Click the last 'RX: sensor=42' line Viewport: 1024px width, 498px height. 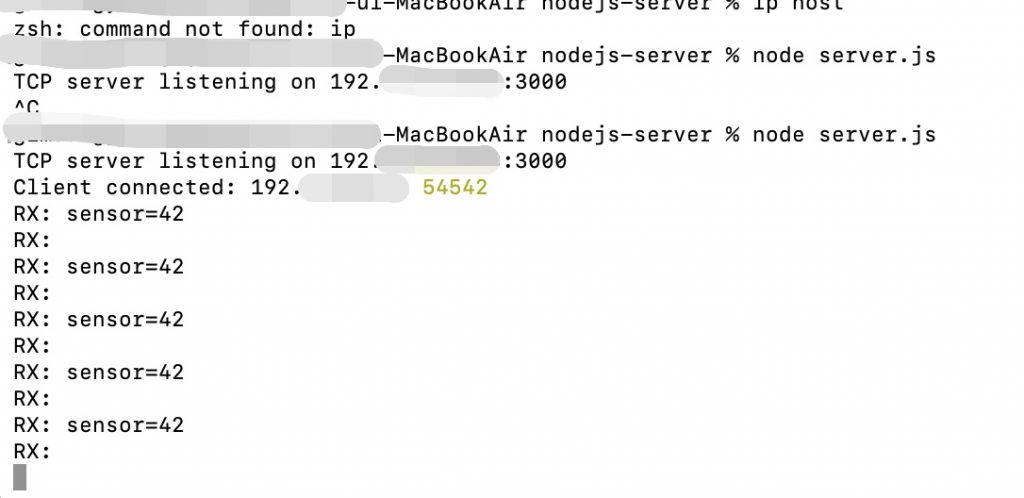pyautogui.click(x=99, y=426)
